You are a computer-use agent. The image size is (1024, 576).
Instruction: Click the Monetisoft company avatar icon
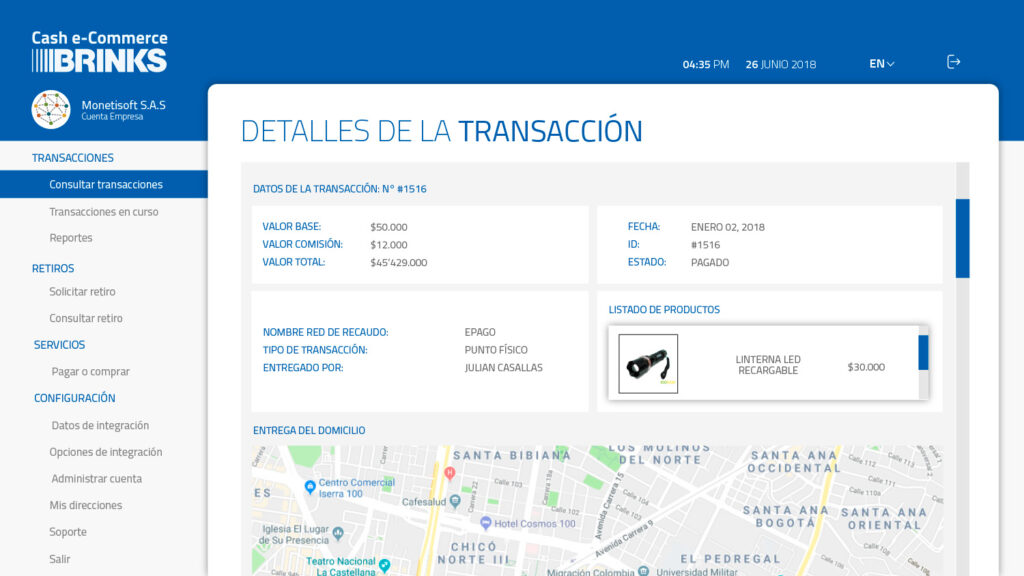coord(51,110)
